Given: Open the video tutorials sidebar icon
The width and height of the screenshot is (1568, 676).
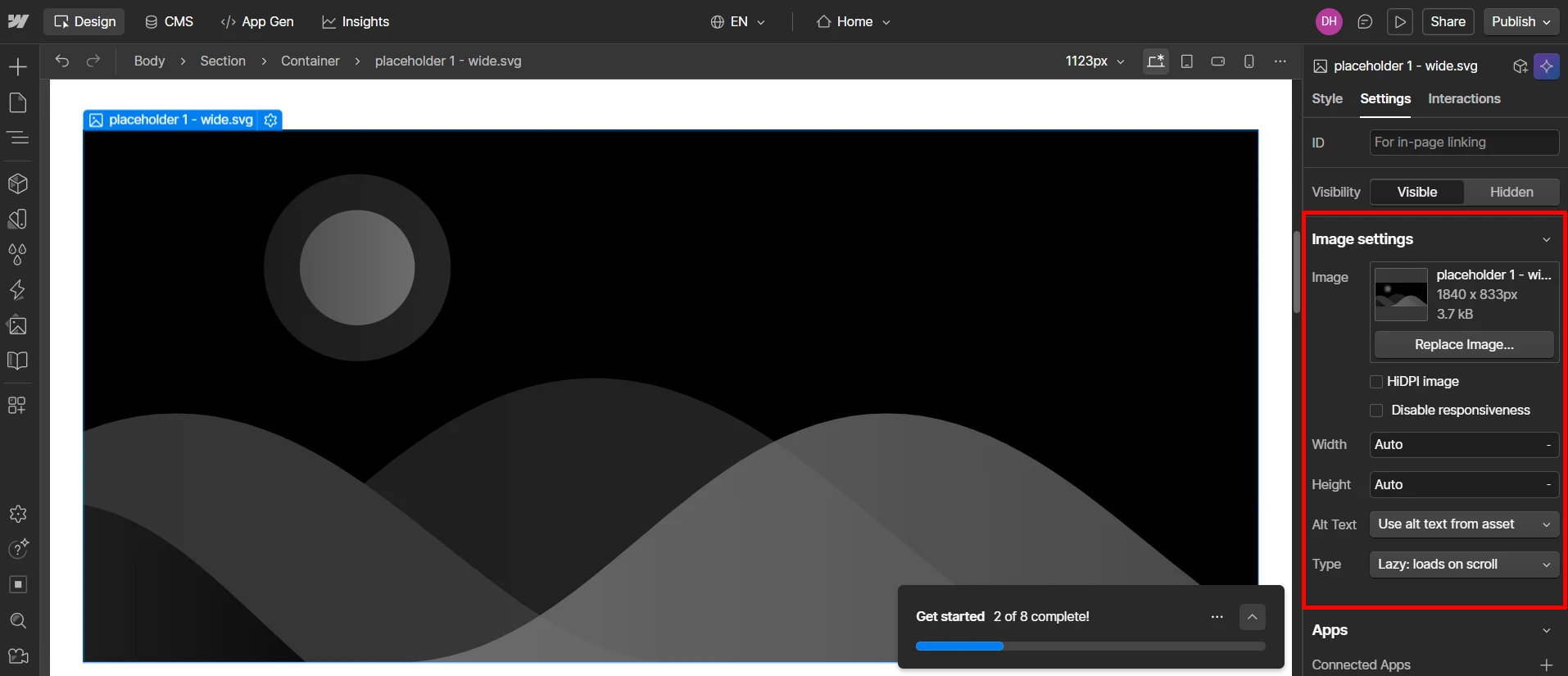Looking at the screenshot, I should click(18, 656).
